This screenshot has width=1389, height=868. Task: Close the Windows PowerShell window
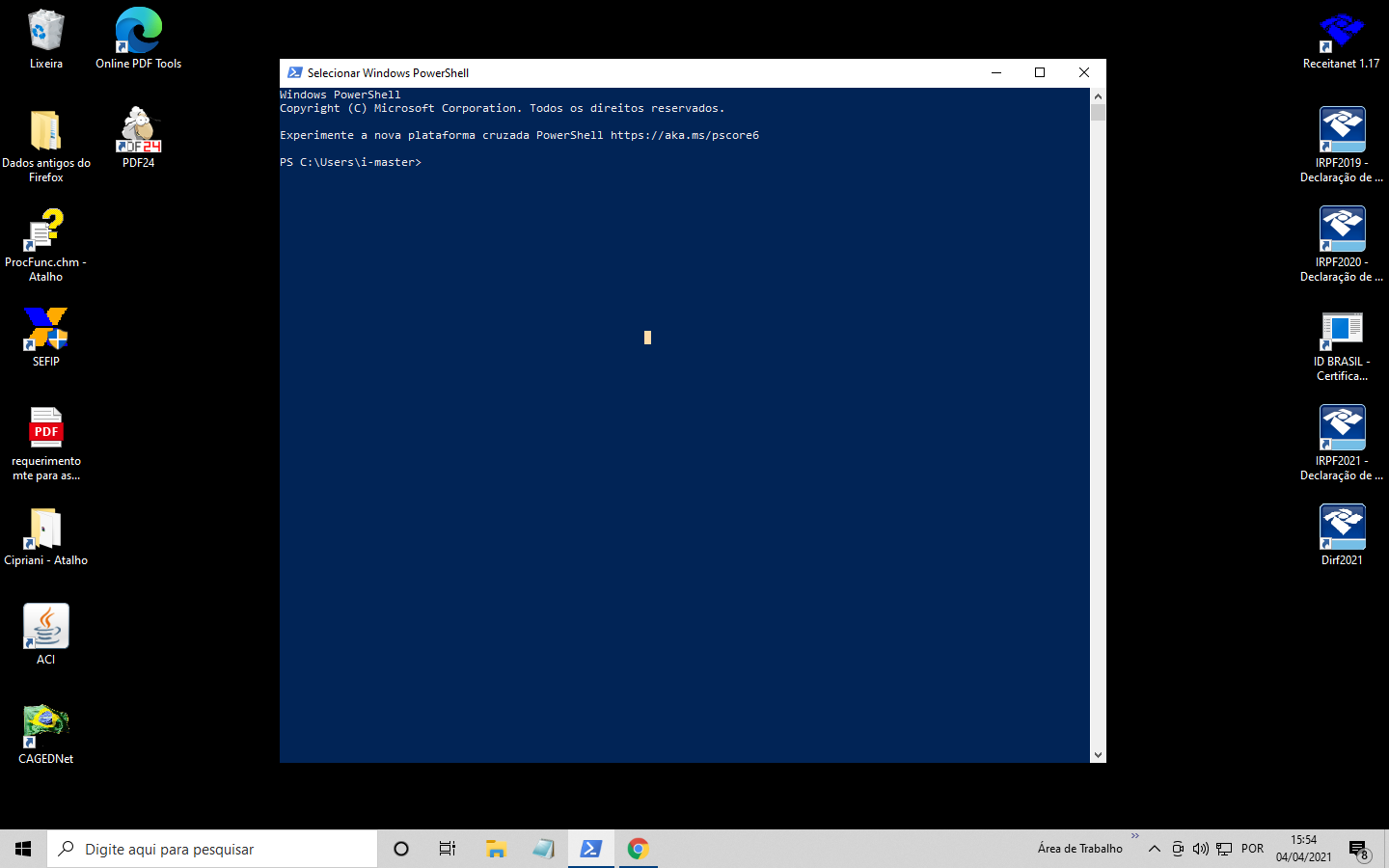1084,72
